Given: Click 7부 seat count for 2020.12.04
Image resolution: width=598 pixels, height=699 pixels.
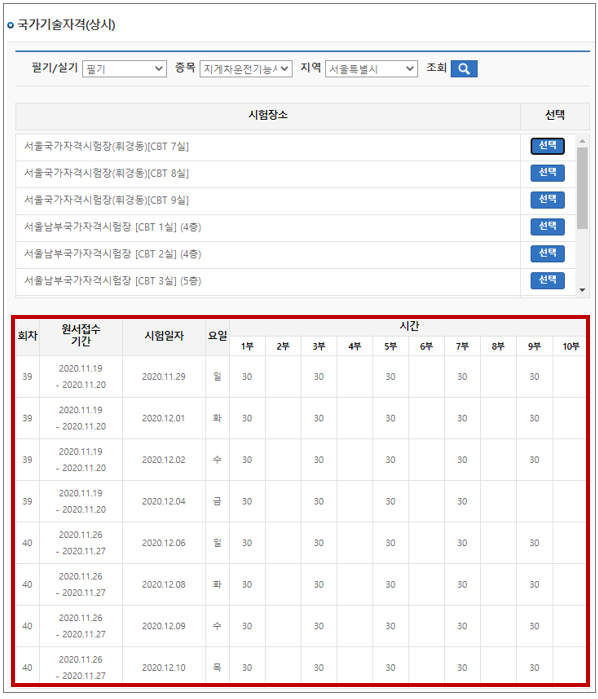Looking at the screenshot, I should (462, 502).
